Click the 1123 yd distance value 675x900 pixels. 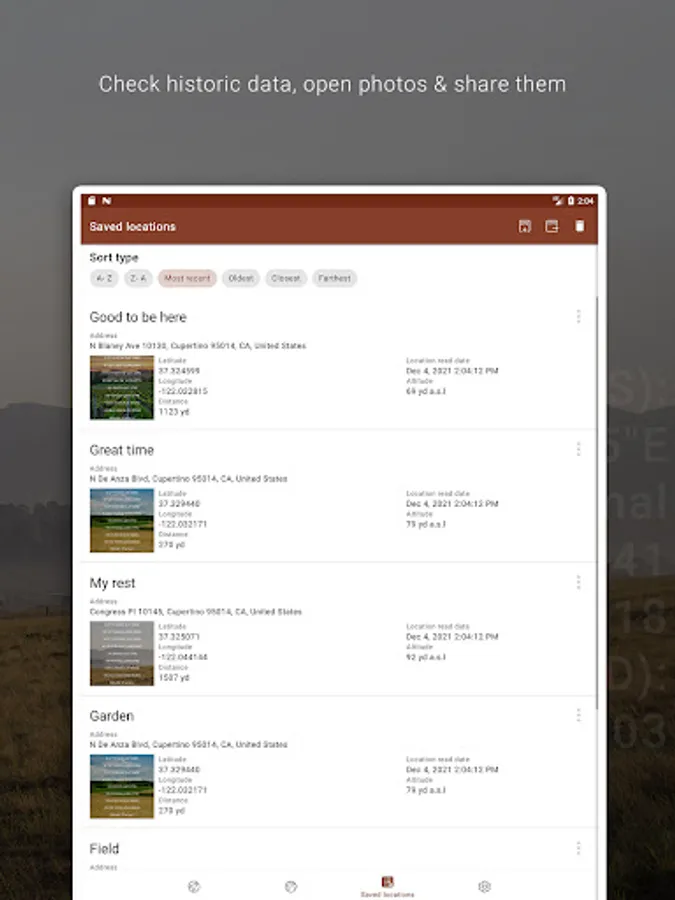[x=173, y=412]
